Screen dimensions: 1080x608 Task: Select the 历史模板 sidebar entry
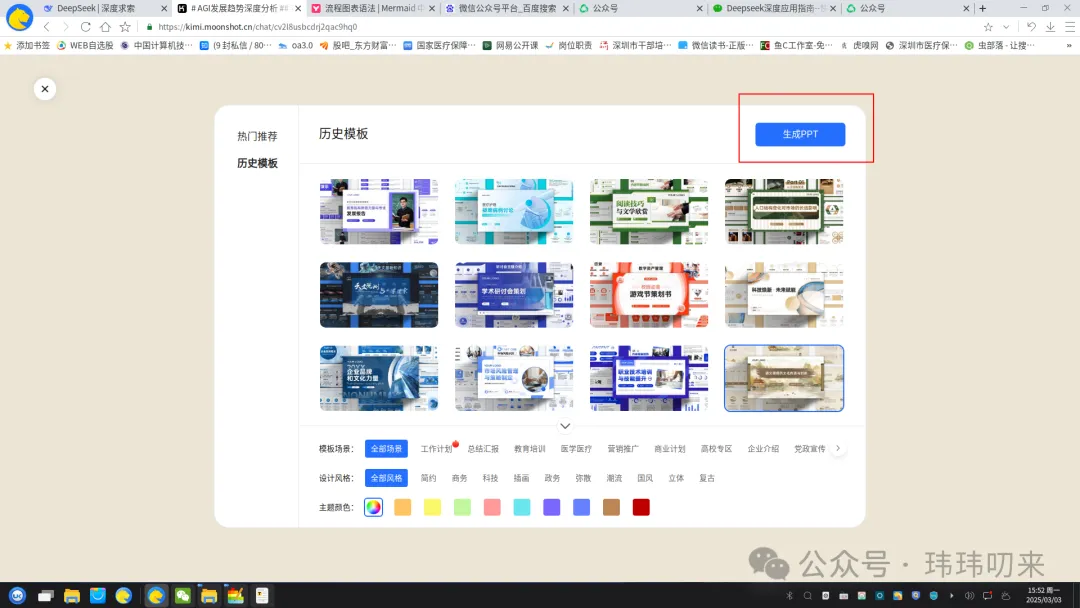257,163
